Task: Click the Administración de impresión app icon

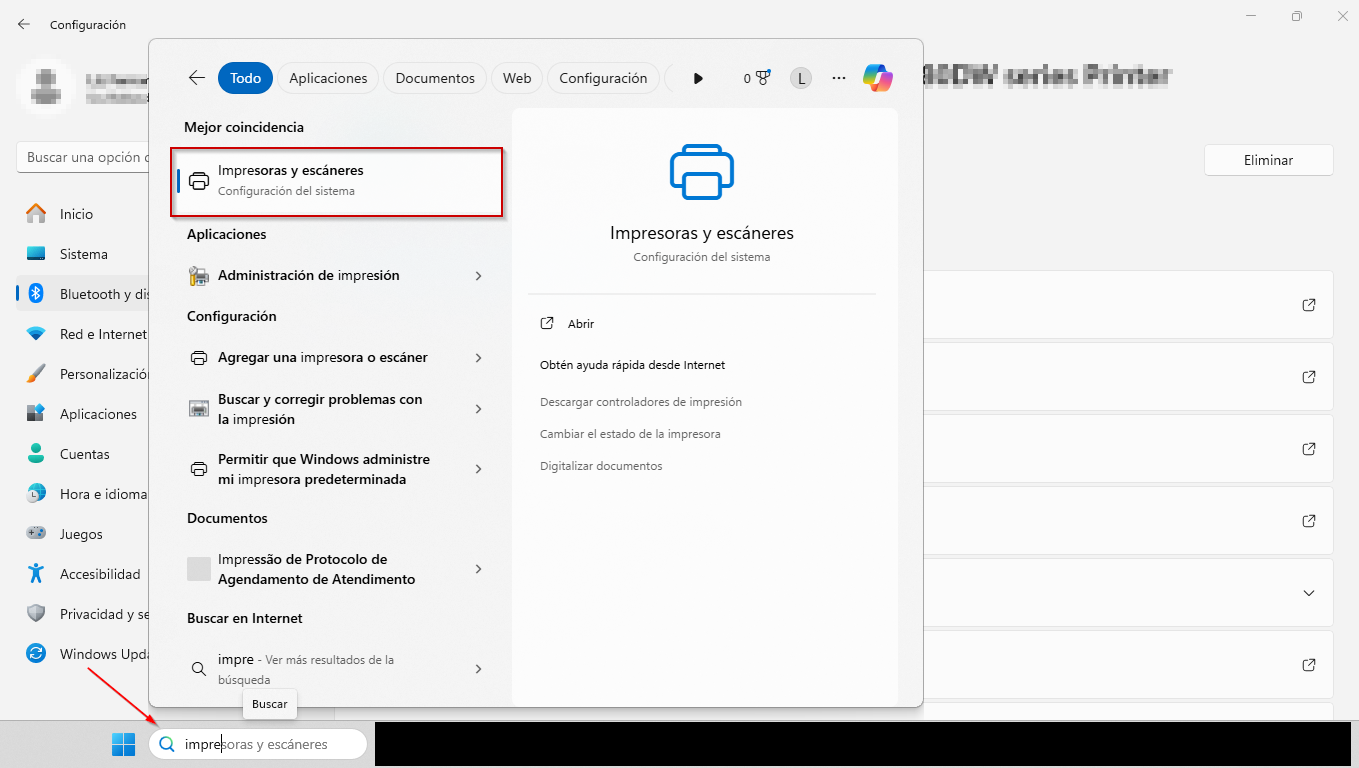Action: pyautogui.click(x=199, y=275)
